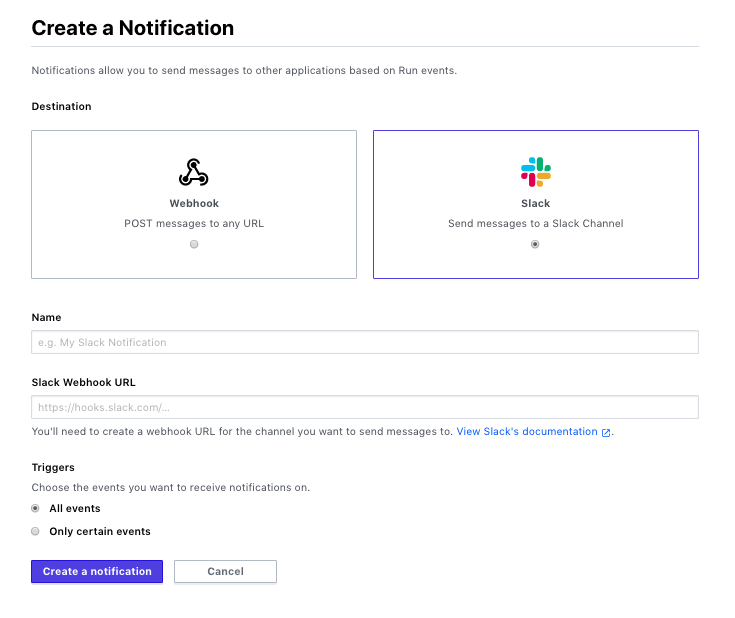Click the external-link icon after Slack's documentation
This screenshot has width=735, height=618.
(x=606, y=432)
